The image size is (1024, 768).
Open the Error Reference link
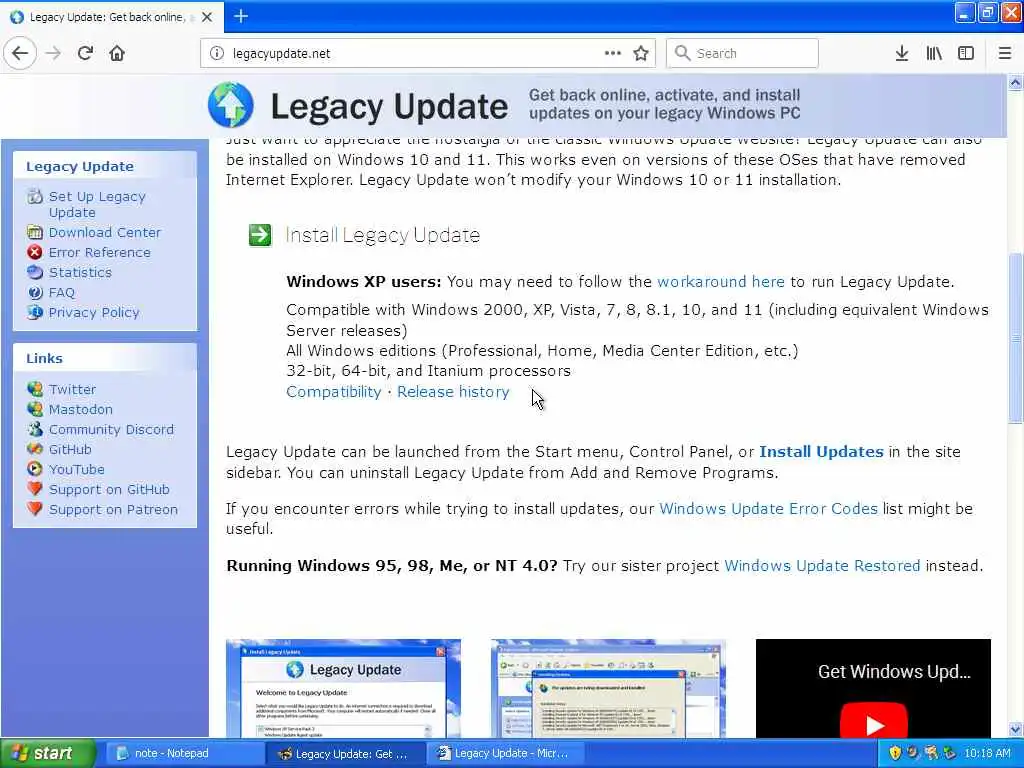point(99,252)
